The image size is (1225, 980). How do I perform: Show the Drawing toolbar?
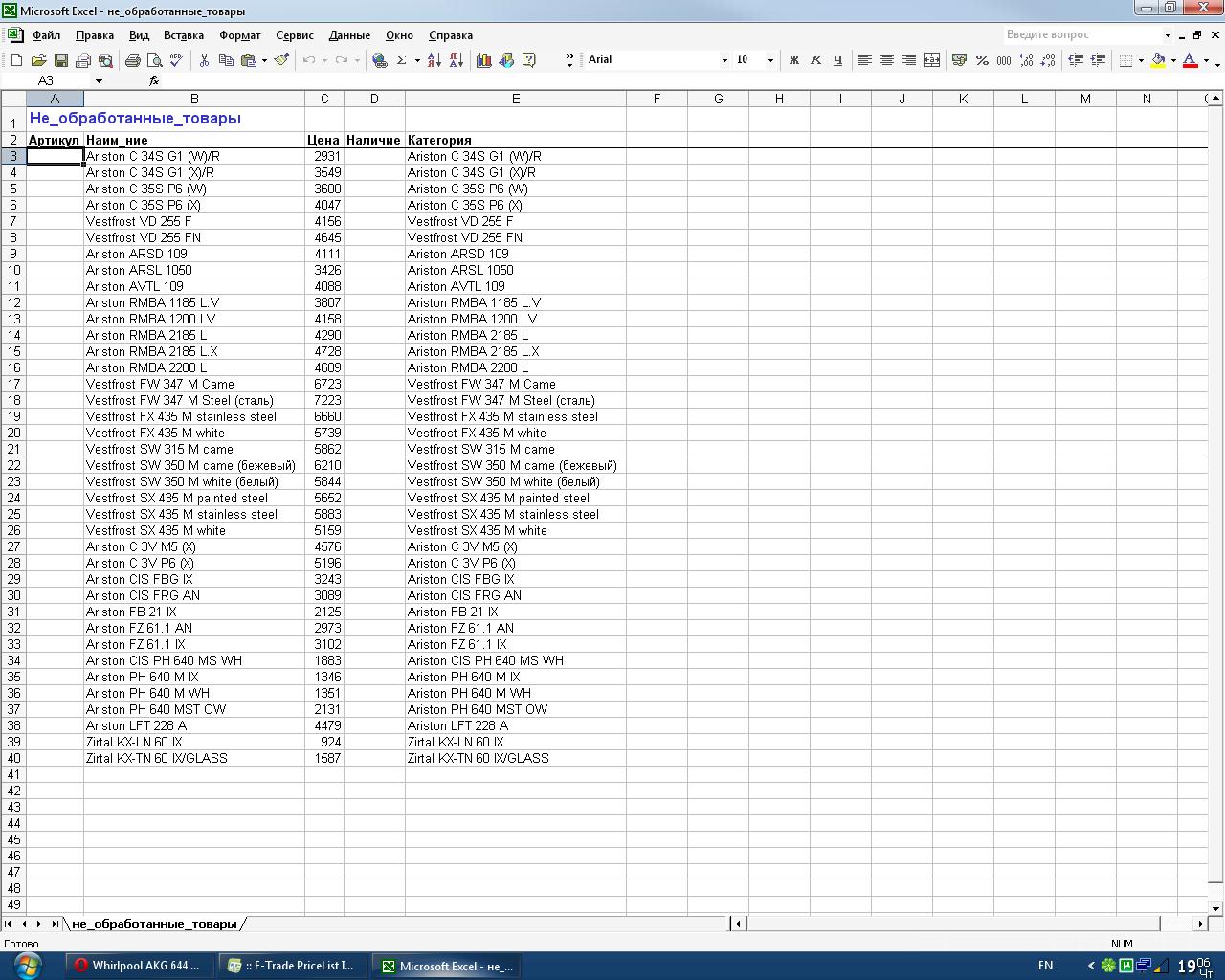506,60
